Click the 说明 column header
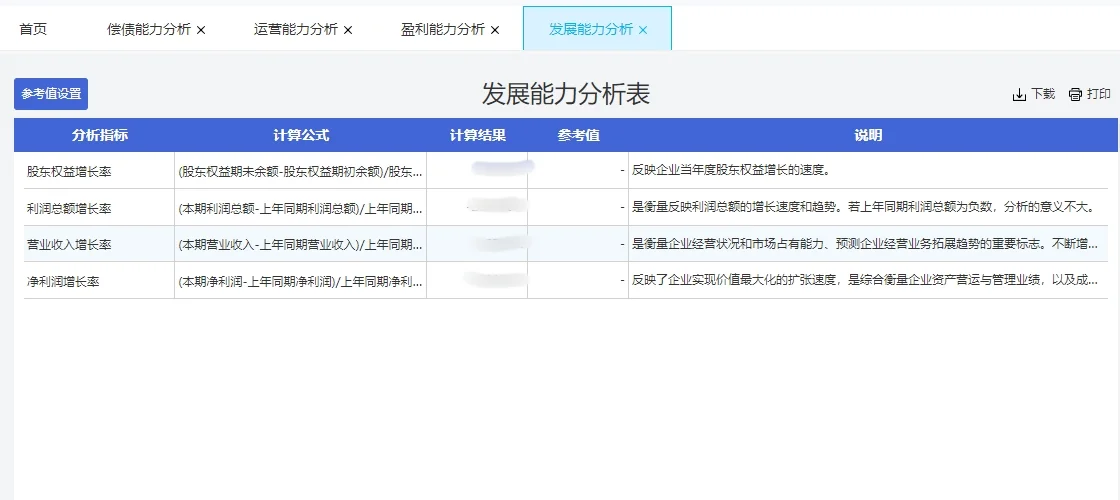Image resolution: width=1120 pixels, height=500 pixels. point(868,135)
